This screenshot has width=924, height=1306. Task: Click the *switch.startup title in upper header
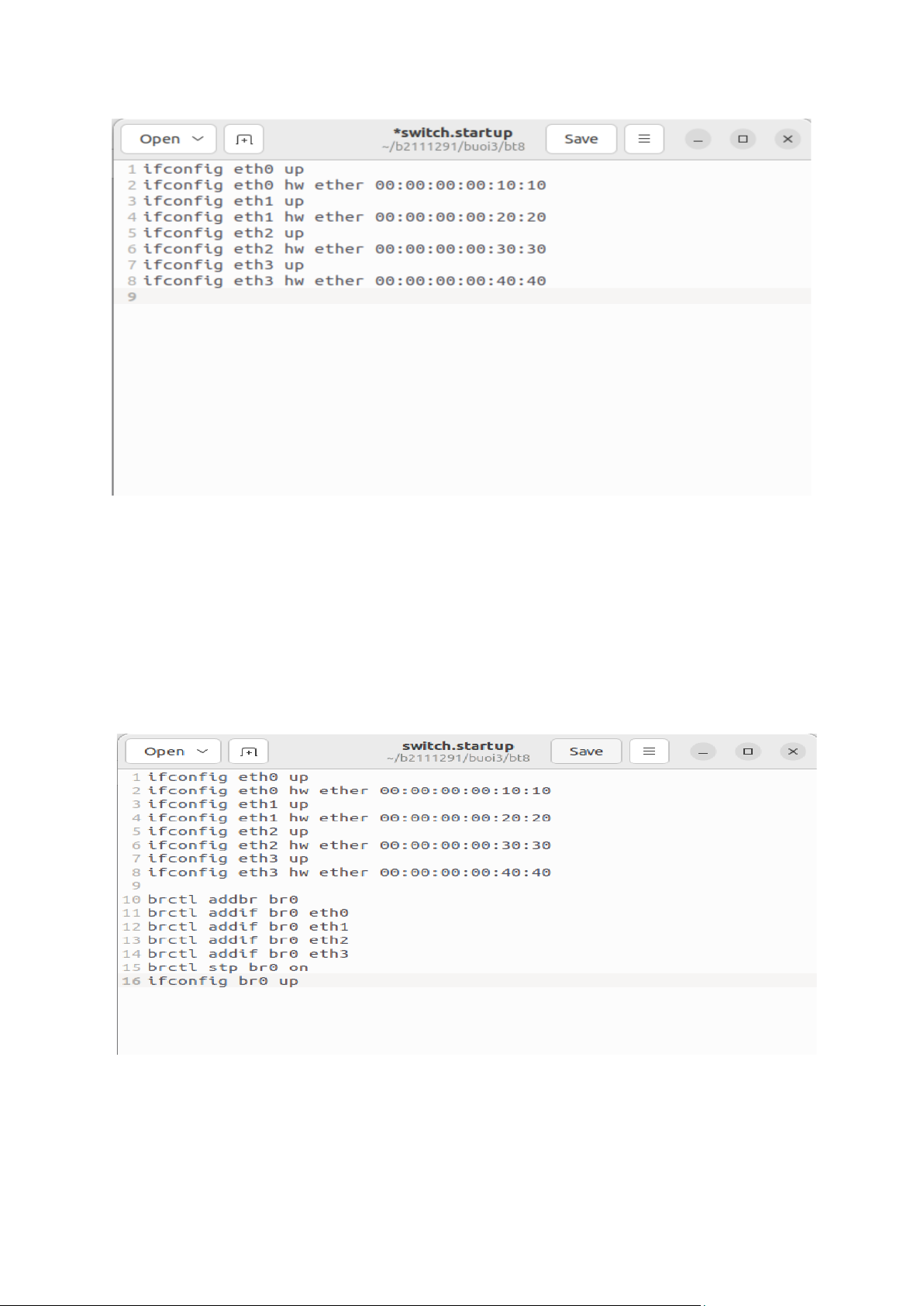pyautogui.click(x=453, y=133)
